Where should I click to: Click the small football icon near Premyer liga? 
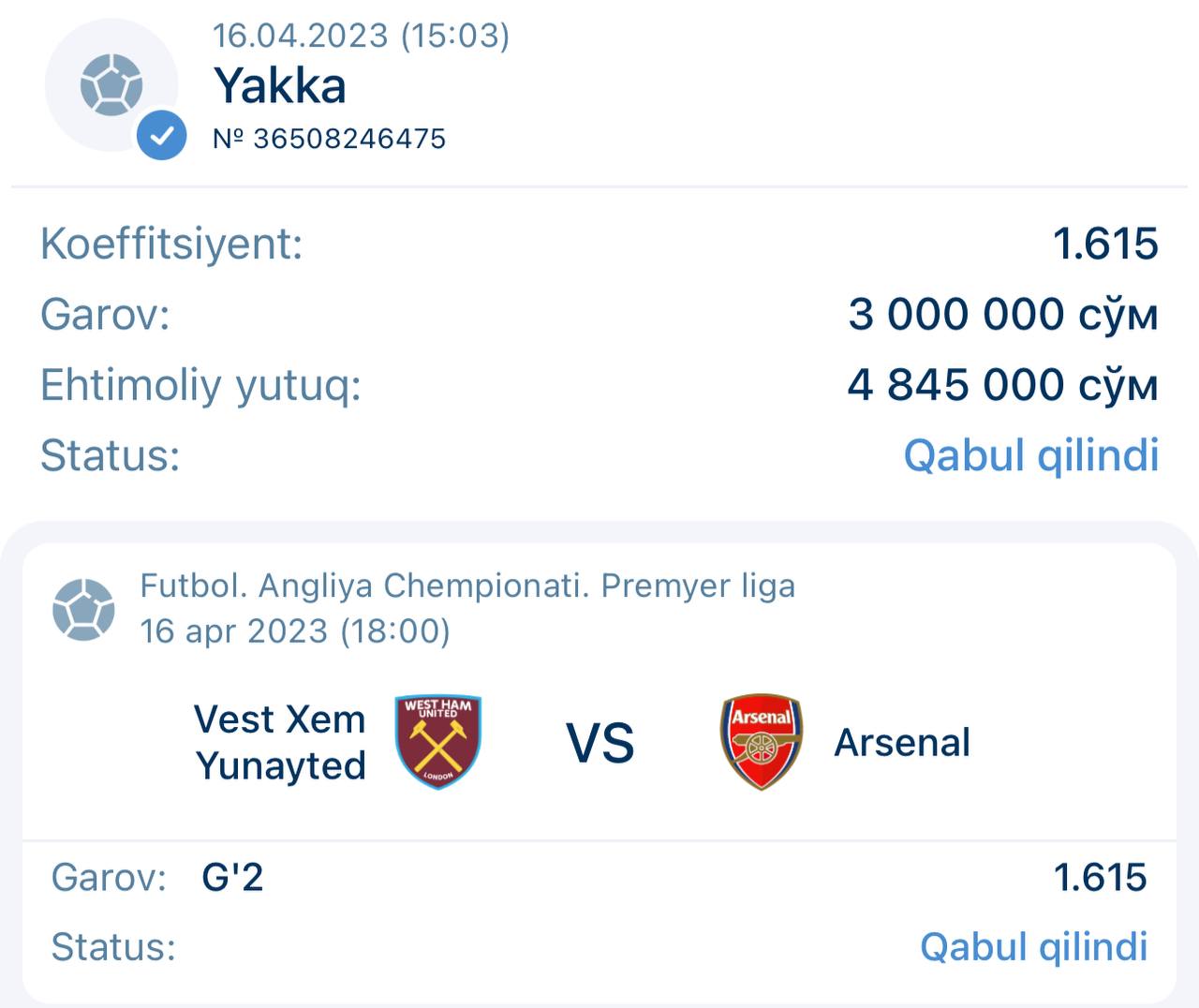[x=83, y=609]
